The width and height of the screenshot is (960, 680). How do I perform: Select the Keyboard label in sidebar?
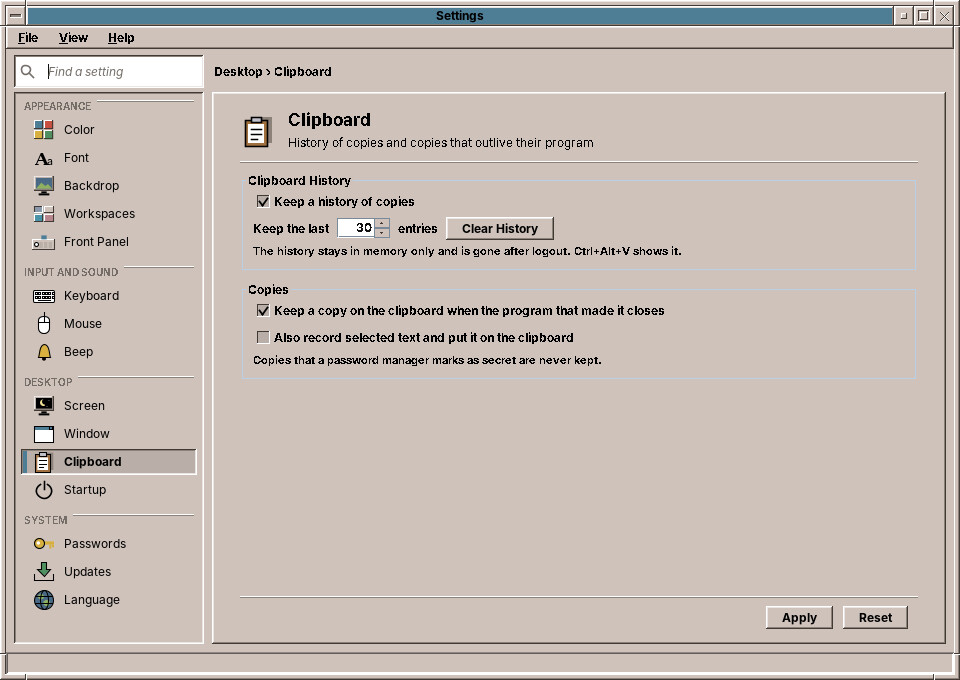(91, 296)
